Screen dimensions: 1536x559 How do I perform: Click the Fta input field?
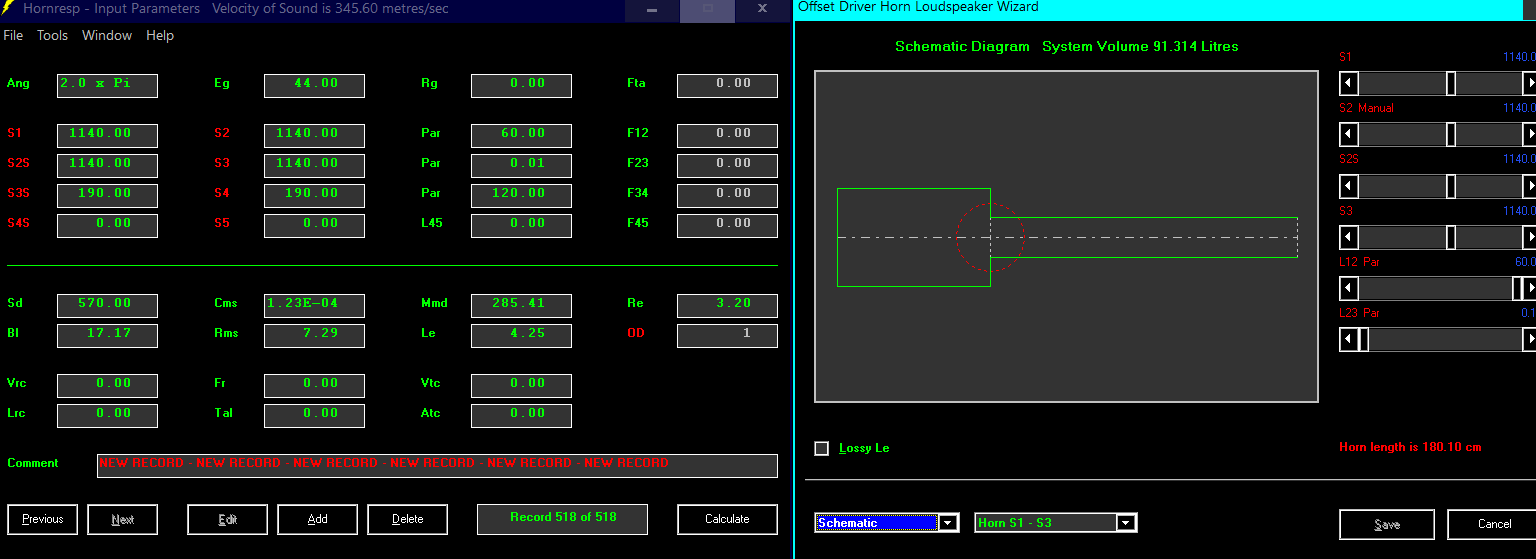(x=727, y=85)
